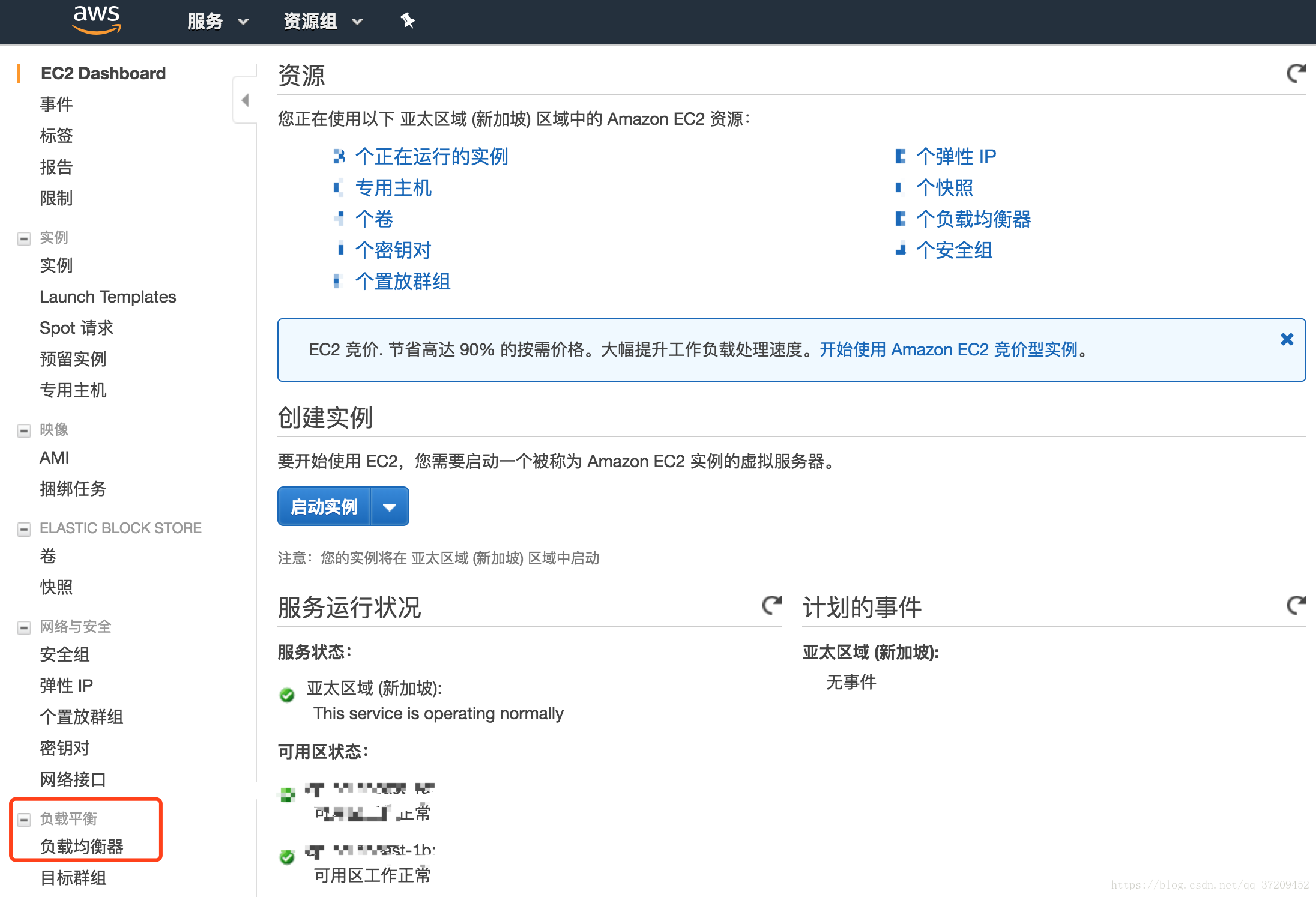Open 个卷 resource link
This screenshot has height=897, width=1316.
click(x=374, y=219)
